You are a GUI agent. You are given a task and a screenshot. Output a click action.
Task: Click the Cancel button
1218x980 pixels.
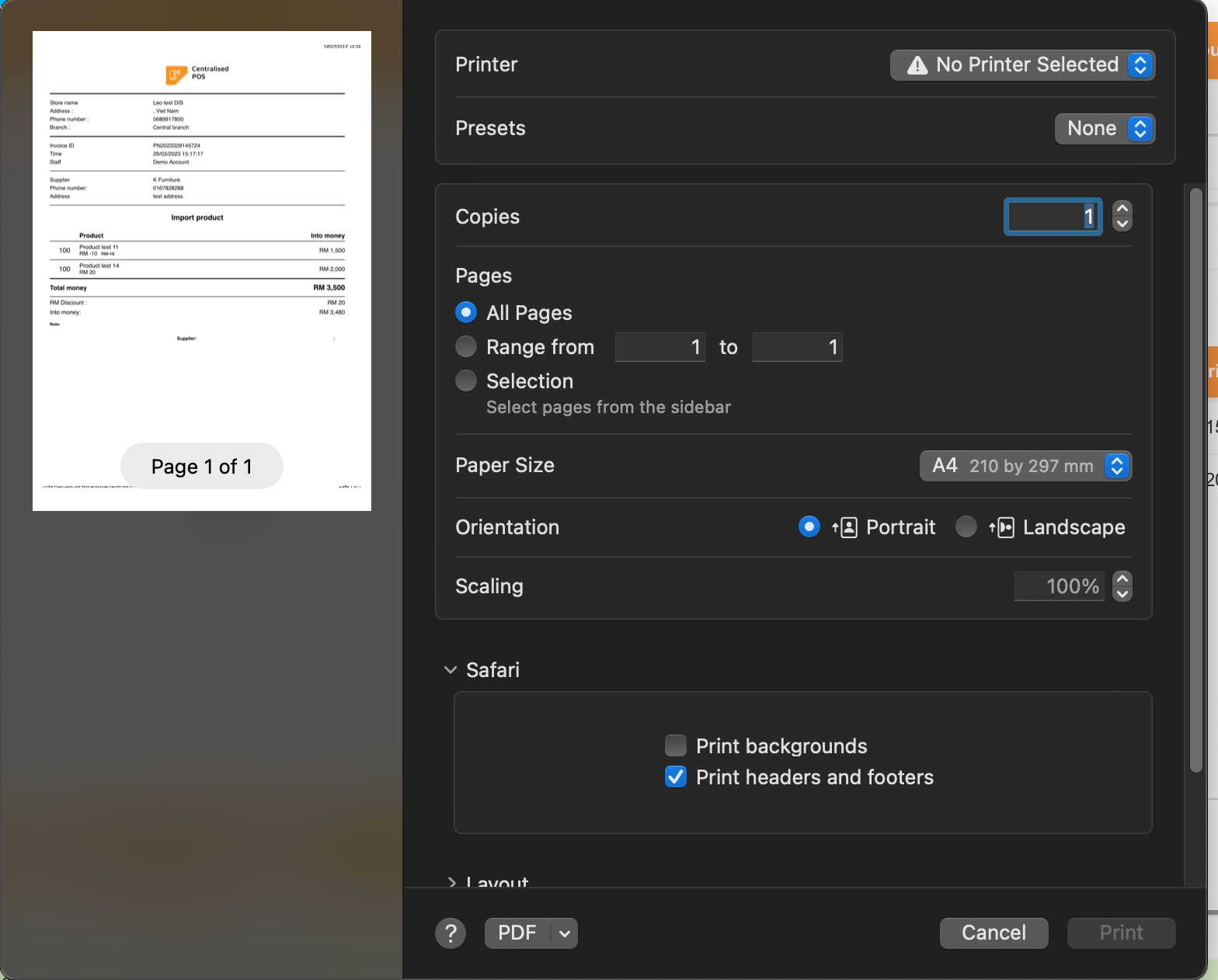(x=994, y=933)
